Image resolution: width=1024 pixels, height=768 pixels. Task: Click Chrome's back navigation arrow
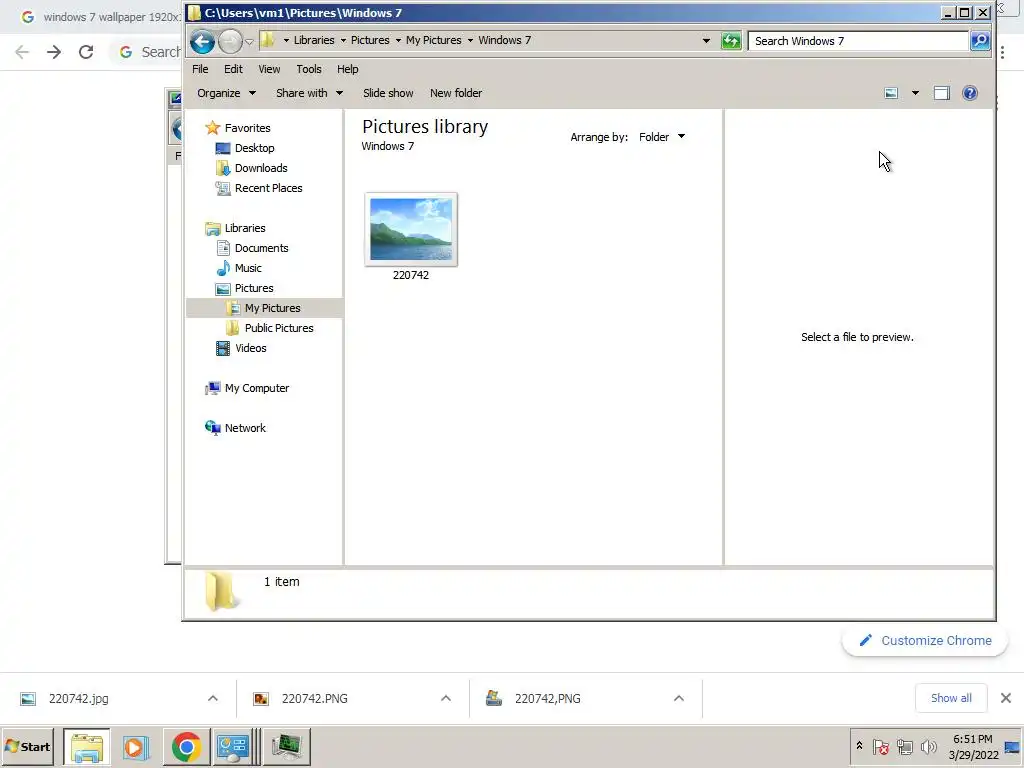[x=22, y=52]
